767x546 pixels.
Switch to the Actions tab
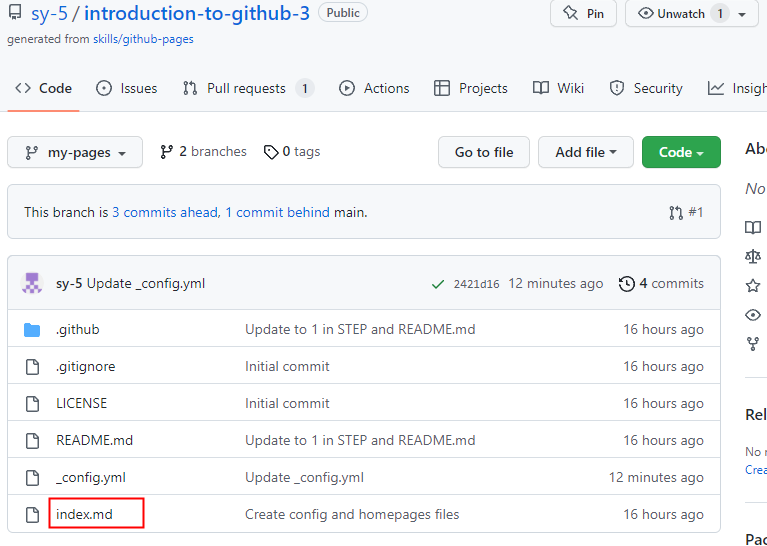374,88
